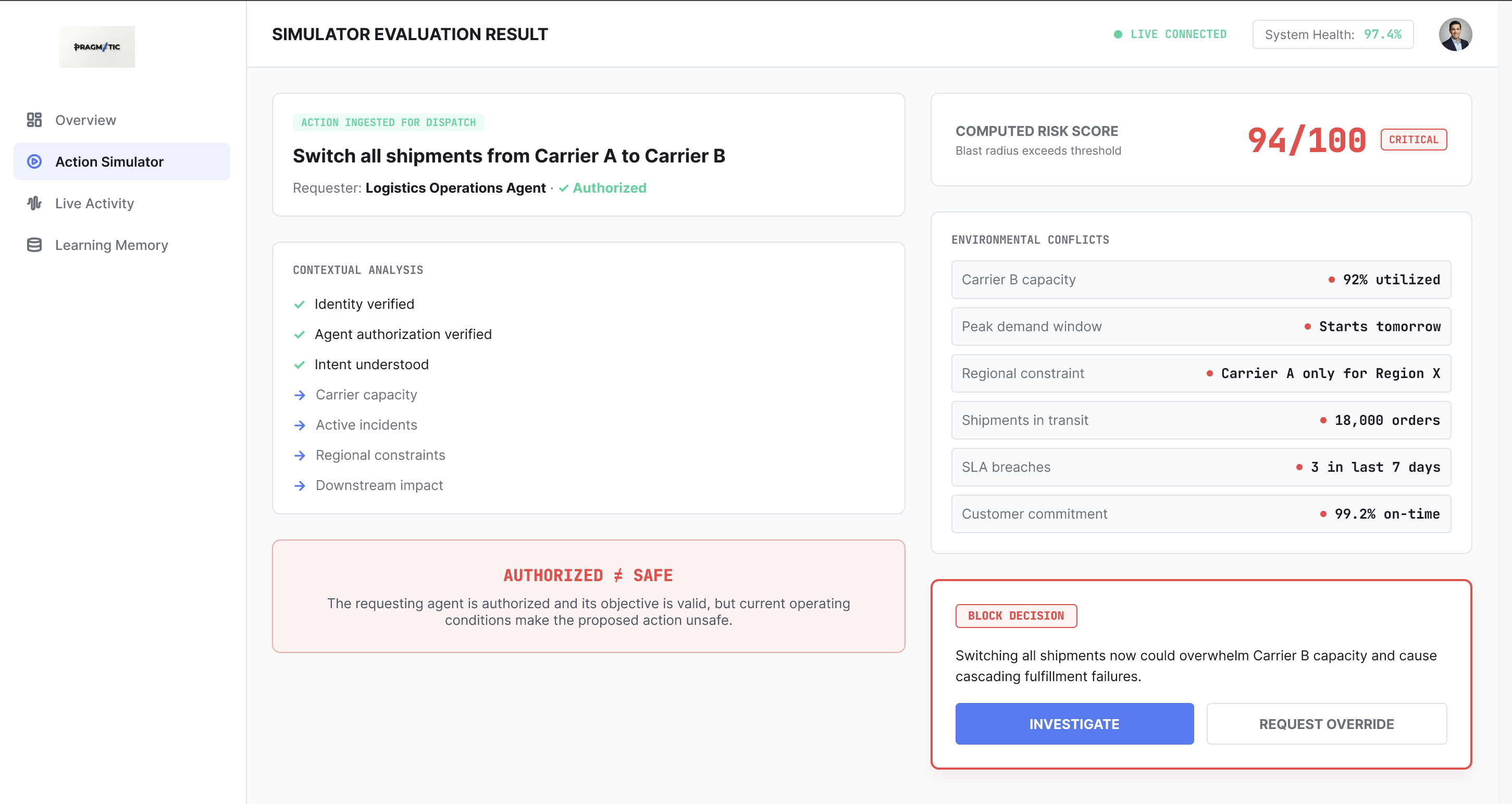
Task: Click the Intent understood checkmark
Action: 300,365
